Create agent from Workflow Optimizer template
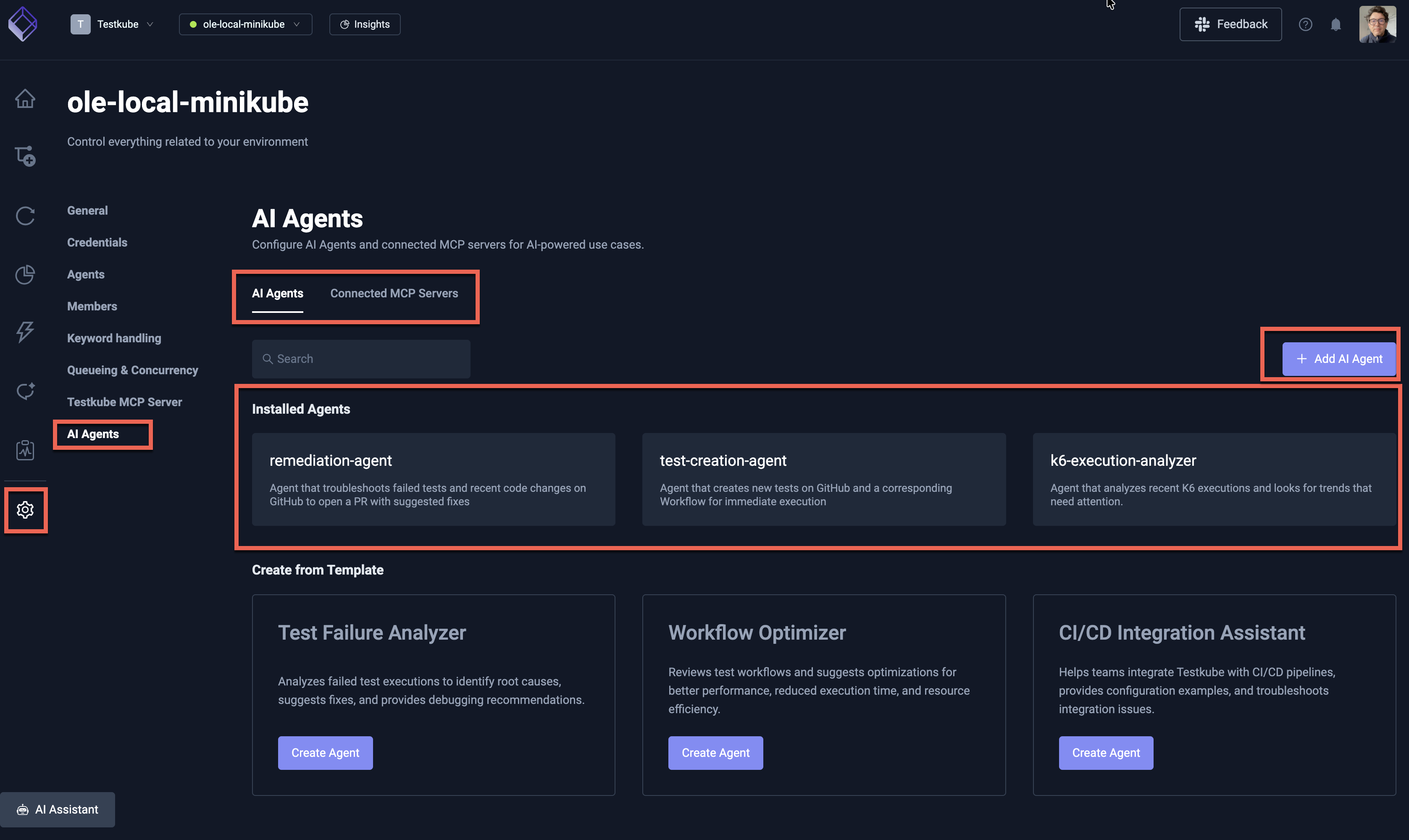1409x840 pixels. (715, 753)
